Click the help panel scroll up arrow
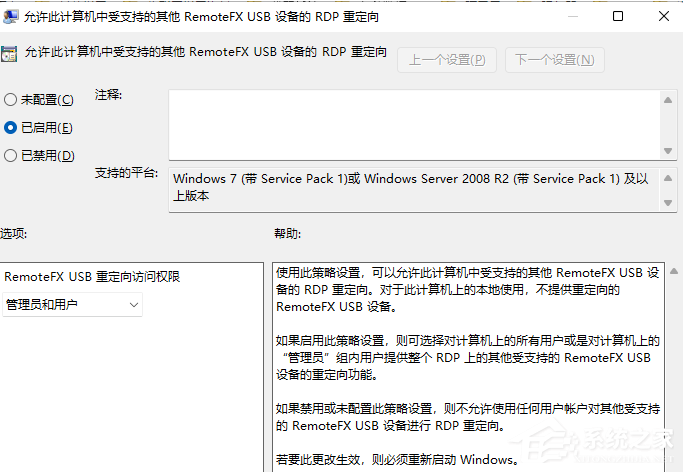 coord(674,271)
